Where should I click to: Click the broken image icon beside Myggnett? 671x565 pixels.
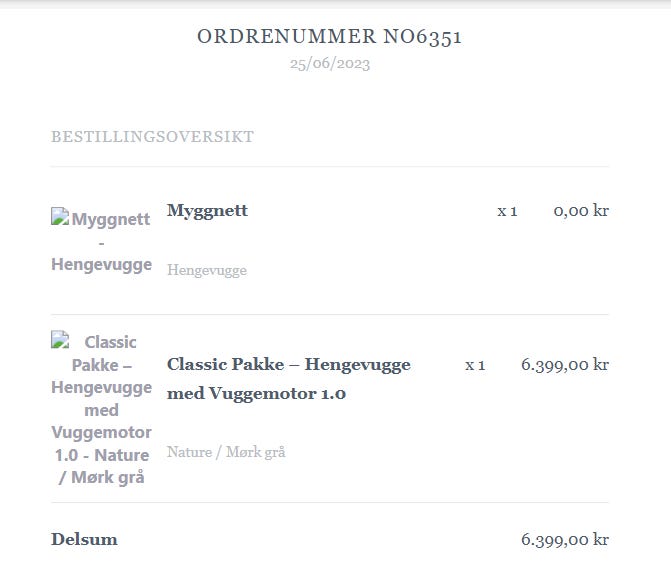pos(60,217)
